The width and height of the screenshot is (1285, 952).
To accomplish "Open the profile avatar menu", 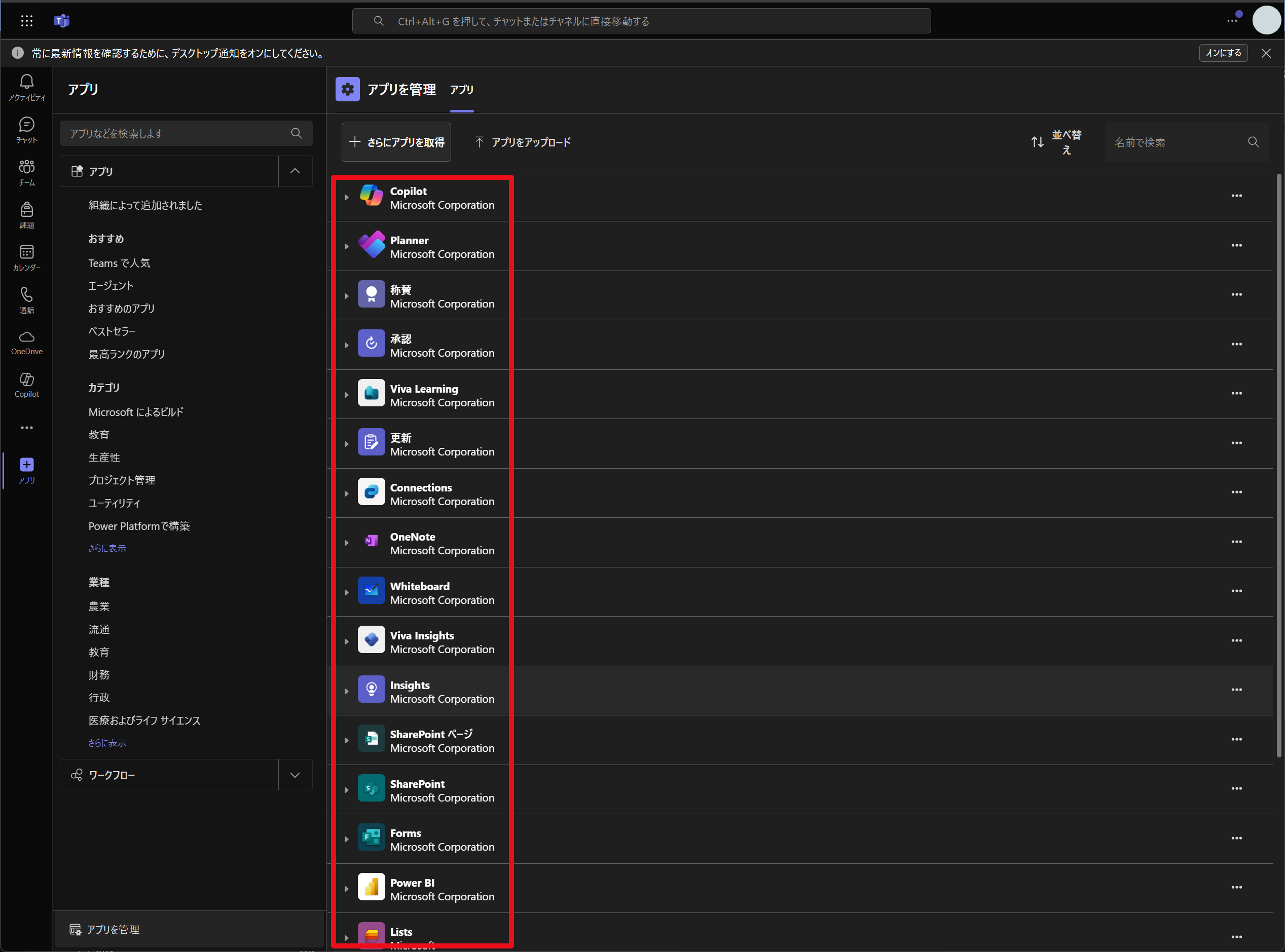I will click(1266, 20).
